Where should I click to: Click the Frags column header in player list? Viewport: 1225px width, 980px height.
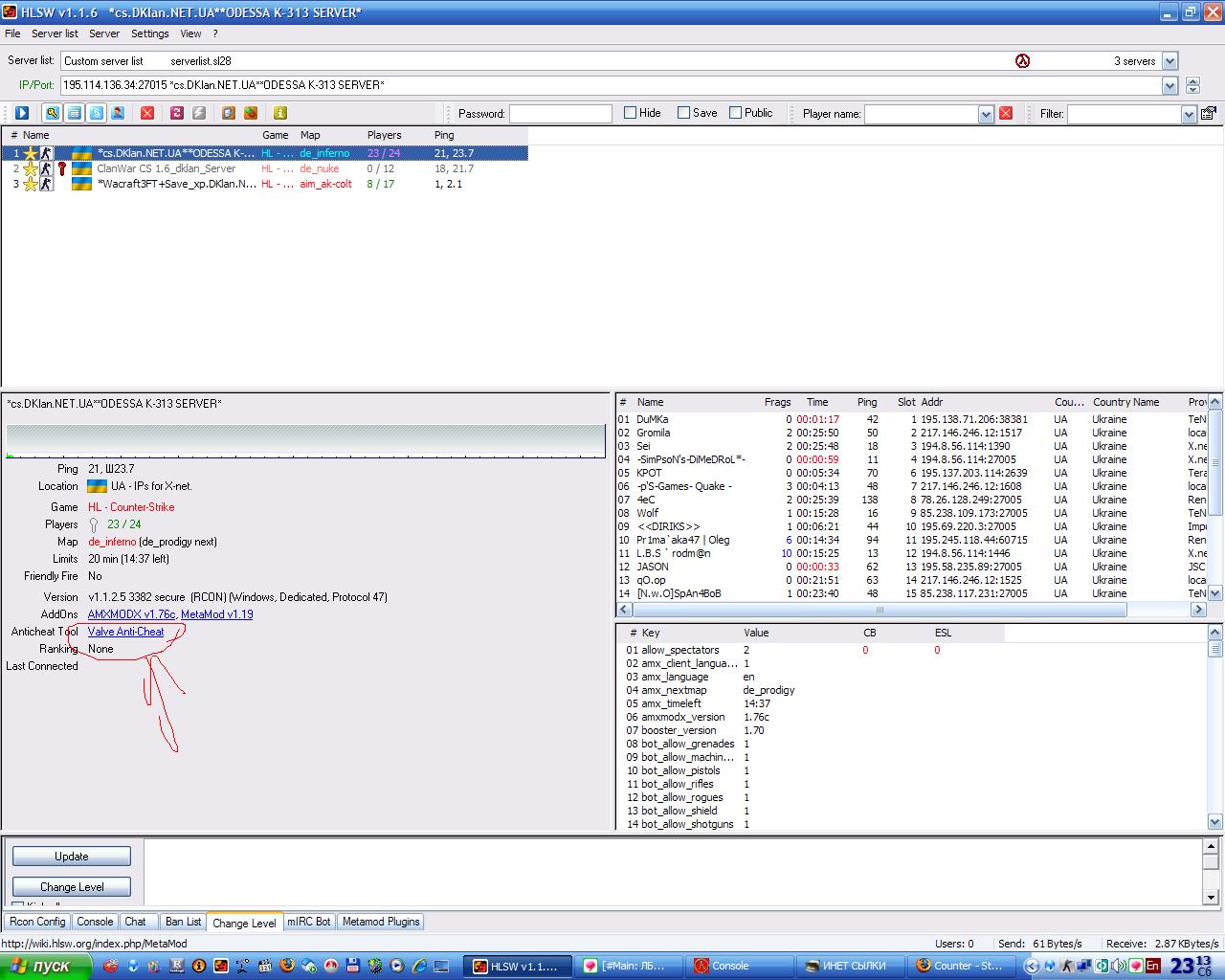coord(778,402)
